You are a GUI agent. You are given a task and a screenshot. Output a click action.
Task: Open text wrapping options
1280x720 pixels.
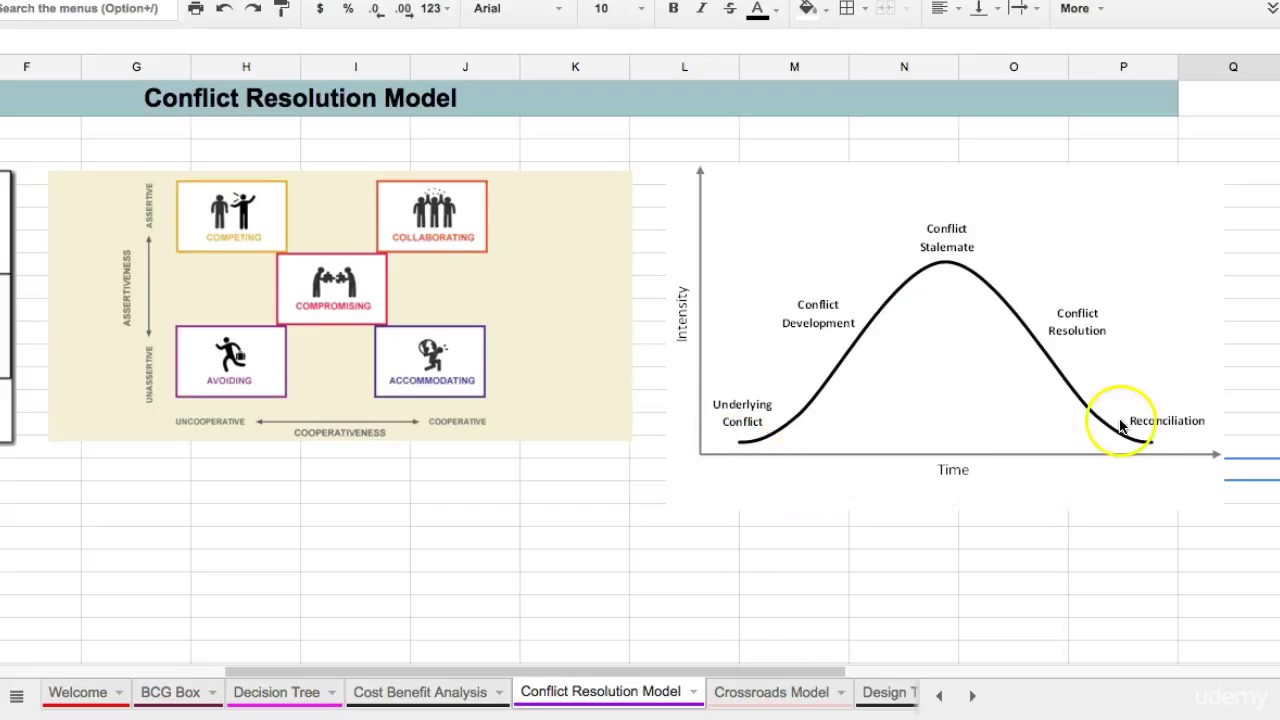pos(1023,8)
